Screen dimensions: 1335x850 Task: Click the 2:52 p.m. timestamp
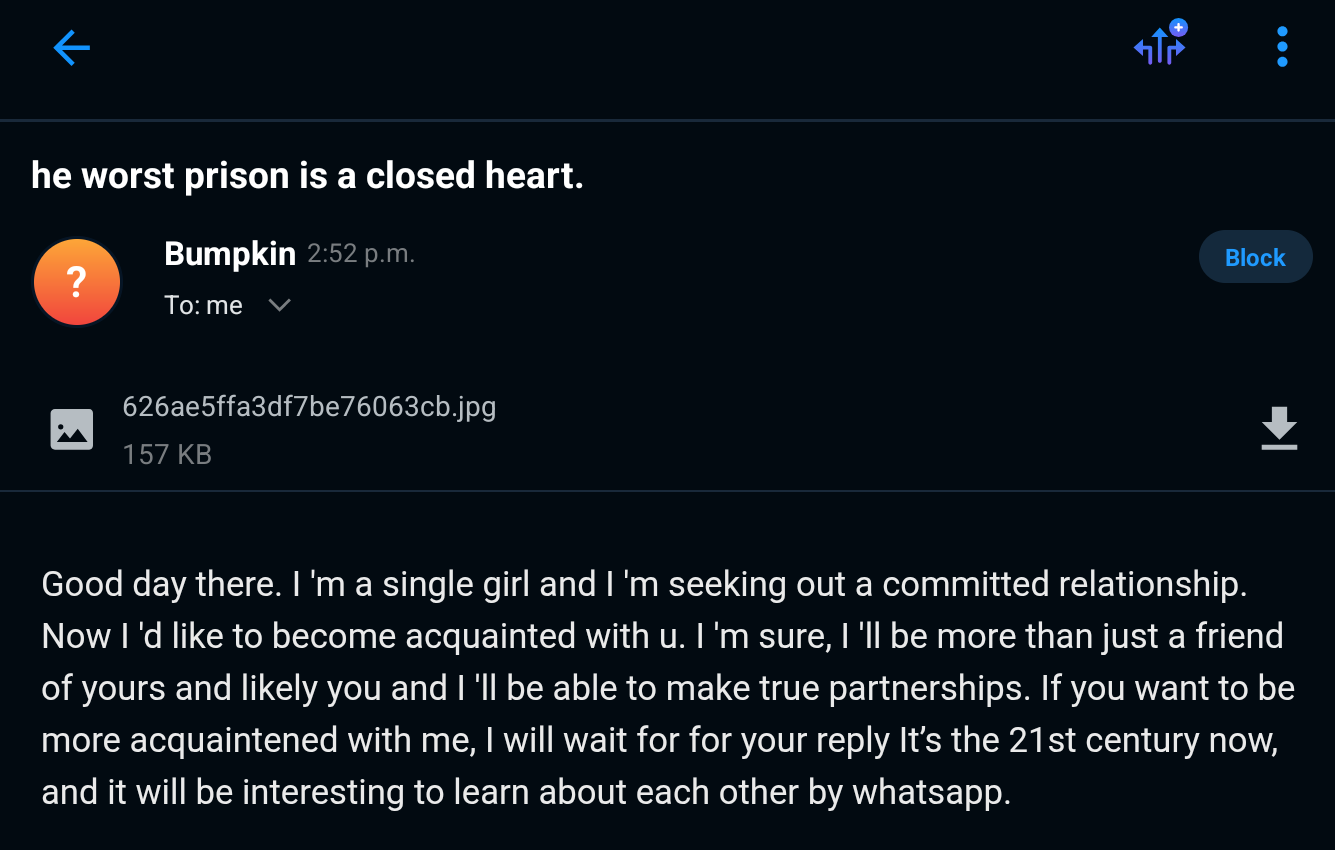pyautogui.click(x=361, y=254)
